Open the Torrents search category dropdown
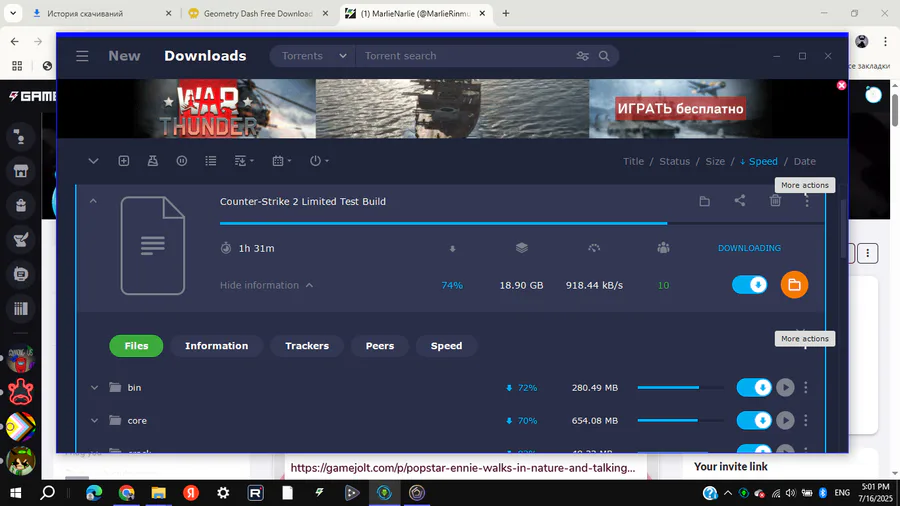This screenshot has width=900, height=506. 313,56
